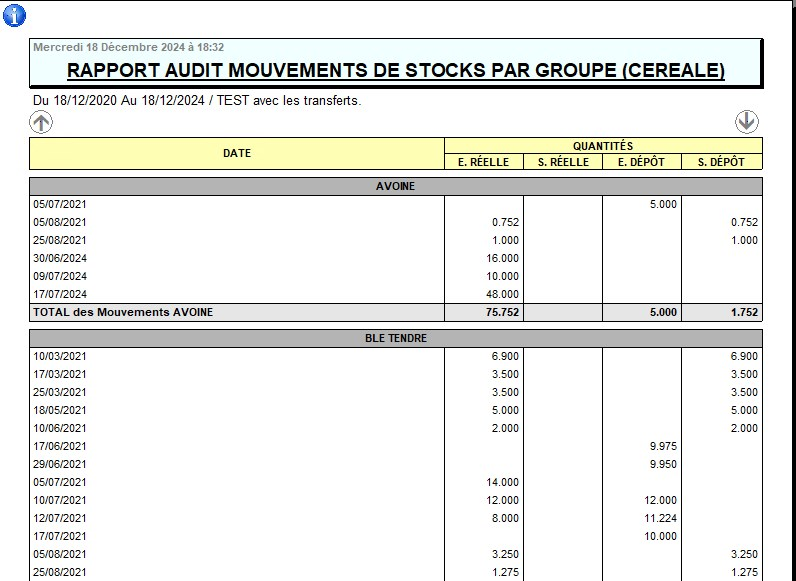Select the AVOINE group header bar

click(x=395, y=186)
